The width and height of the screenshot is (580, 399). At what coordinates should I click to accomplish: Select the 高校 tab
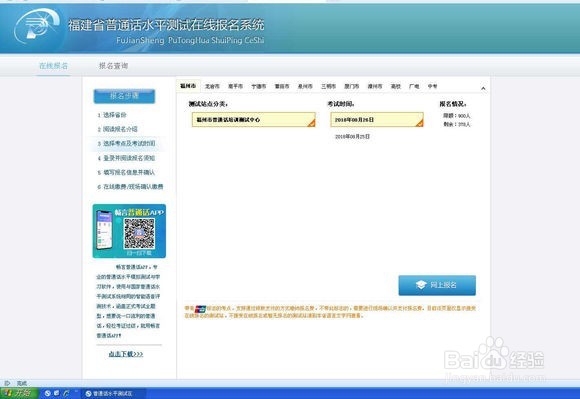[x=396, y=86]
